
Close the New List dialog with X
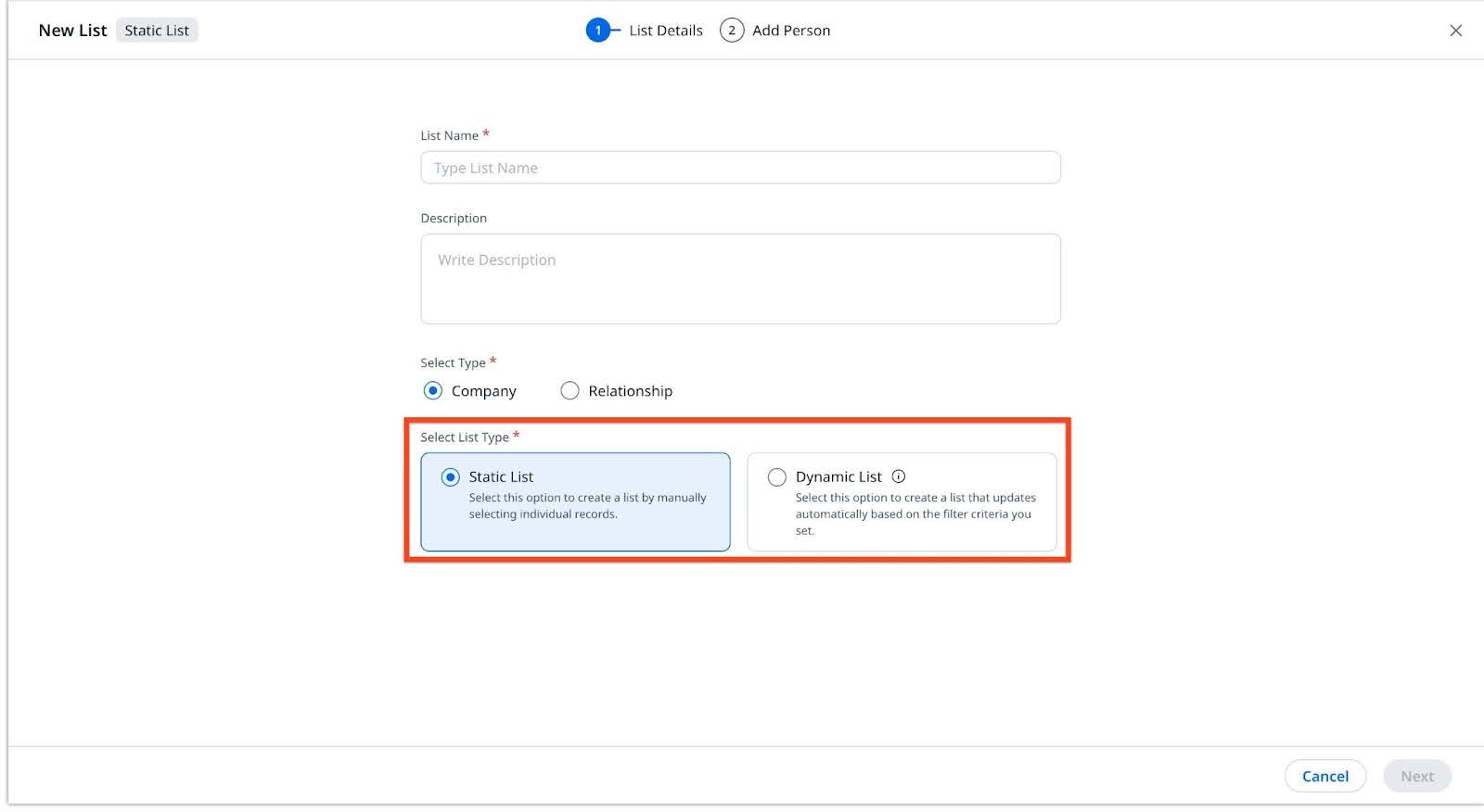[x=1455, y=31]
